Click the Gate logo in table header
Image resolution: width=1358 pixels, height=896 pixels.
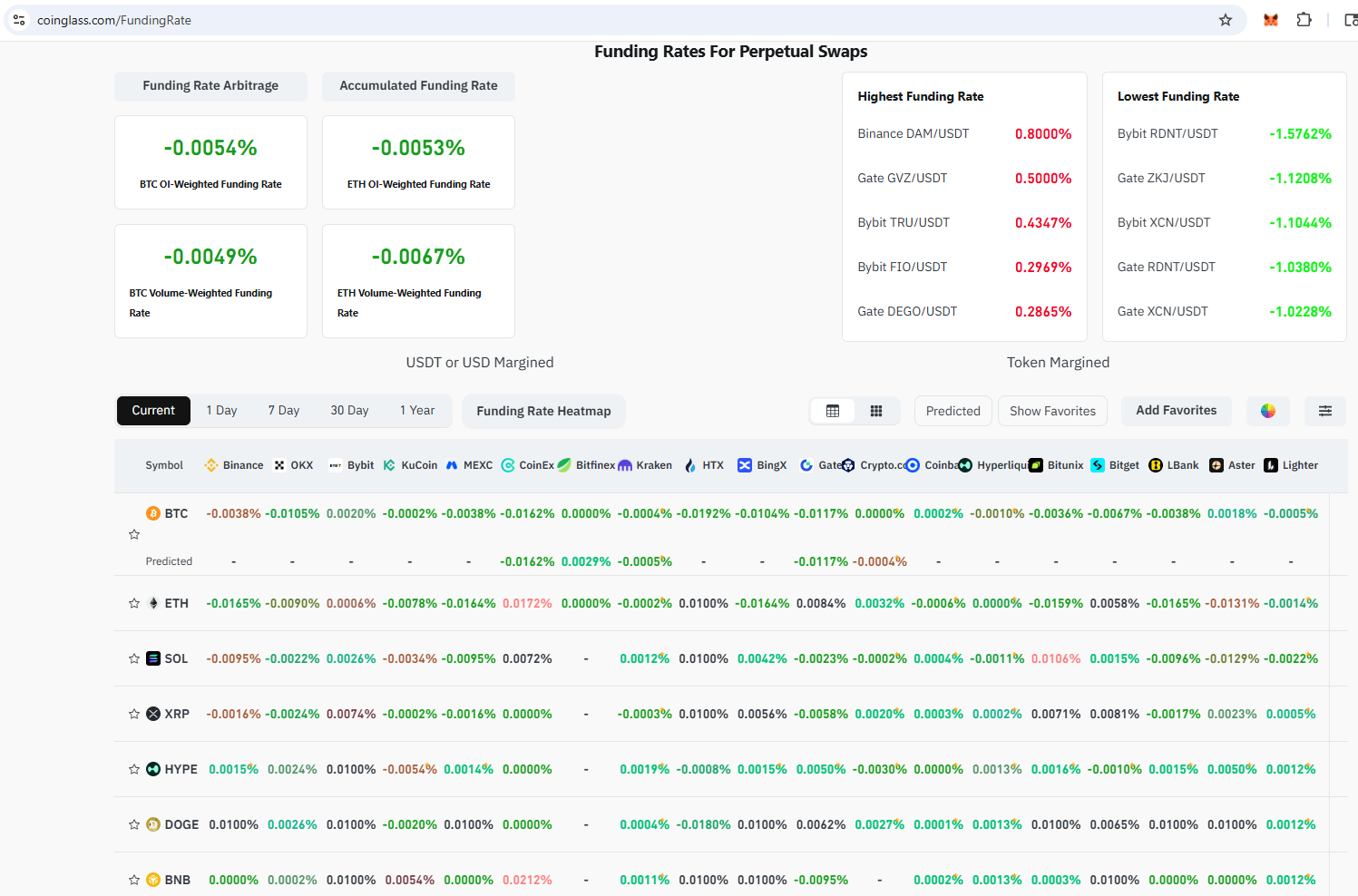(806, 465)
